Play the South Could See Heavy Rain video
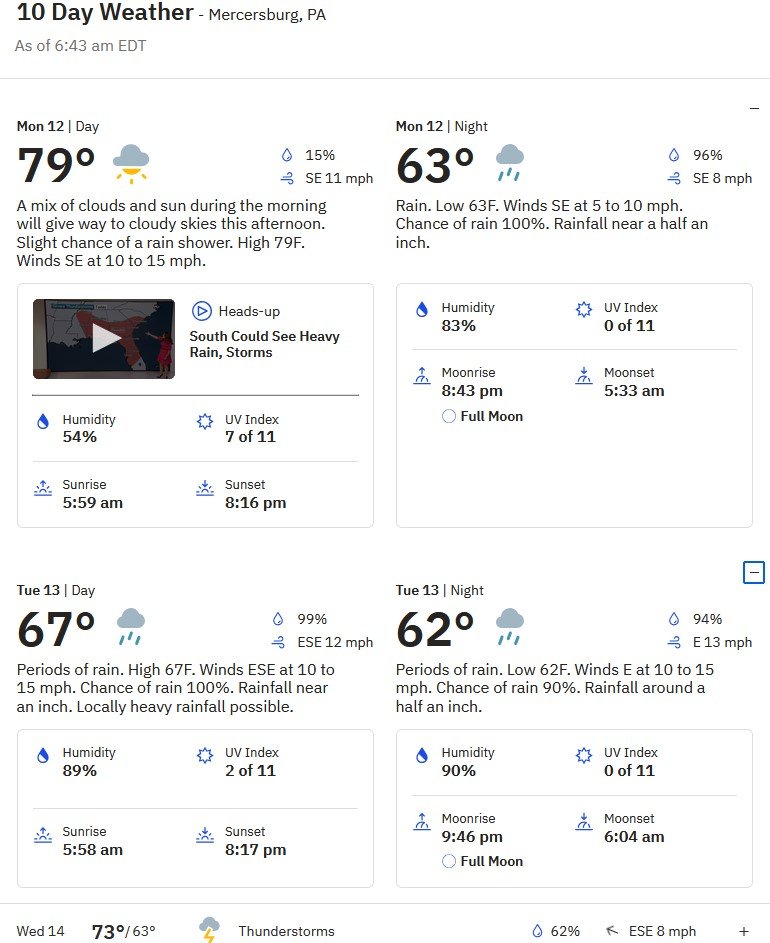The height and width of the screenshot is (943, 770). pyautogui.click(x=104, y=339)
